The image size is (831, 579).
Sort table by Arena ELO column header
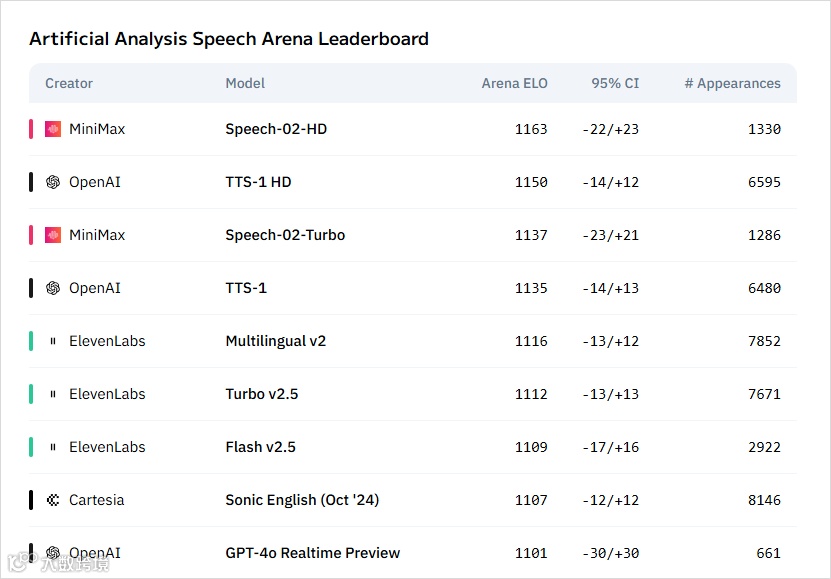coord(514,84)
